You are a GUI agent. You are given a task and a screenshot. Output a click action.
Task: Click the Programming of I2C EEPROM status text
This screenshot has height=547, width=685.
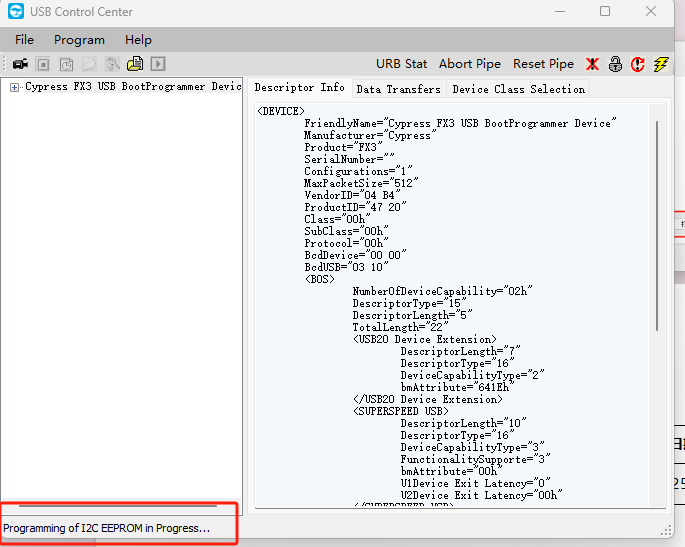coord(107,528)
